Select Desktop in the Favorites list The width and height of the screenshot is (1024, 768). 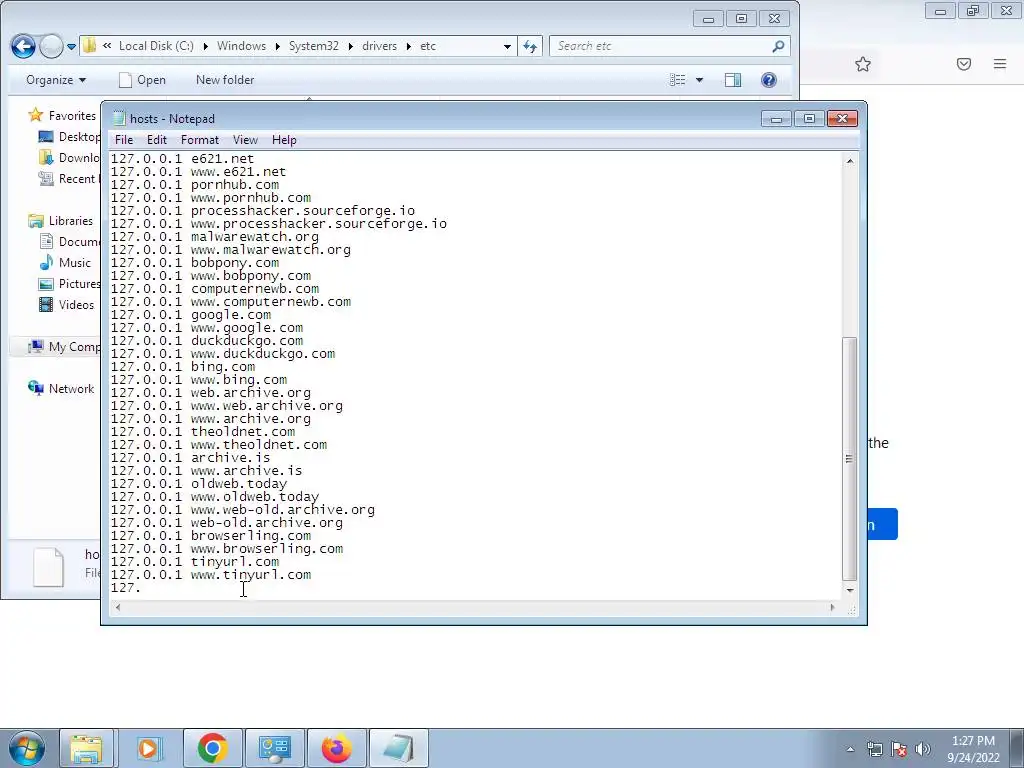69,136
